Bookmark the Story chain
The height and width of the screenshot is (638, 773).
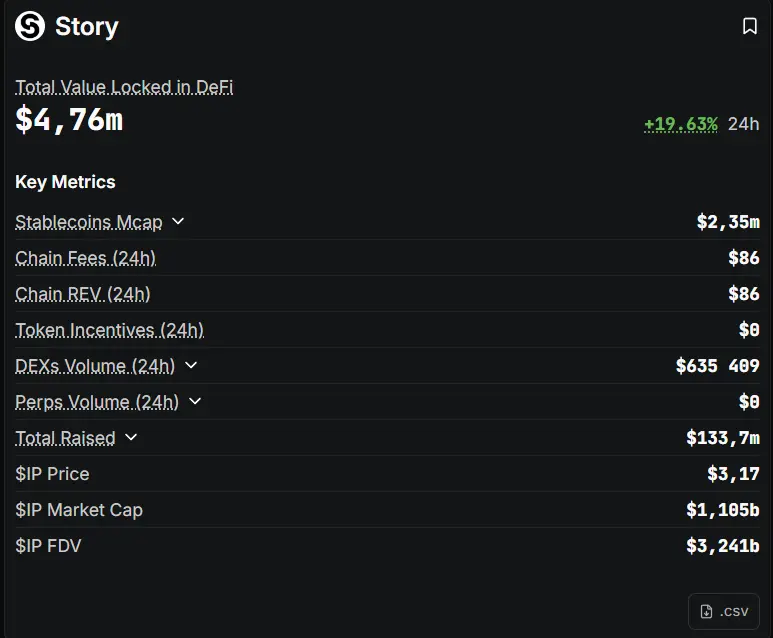pyautogui.click(x=749, y=26)
